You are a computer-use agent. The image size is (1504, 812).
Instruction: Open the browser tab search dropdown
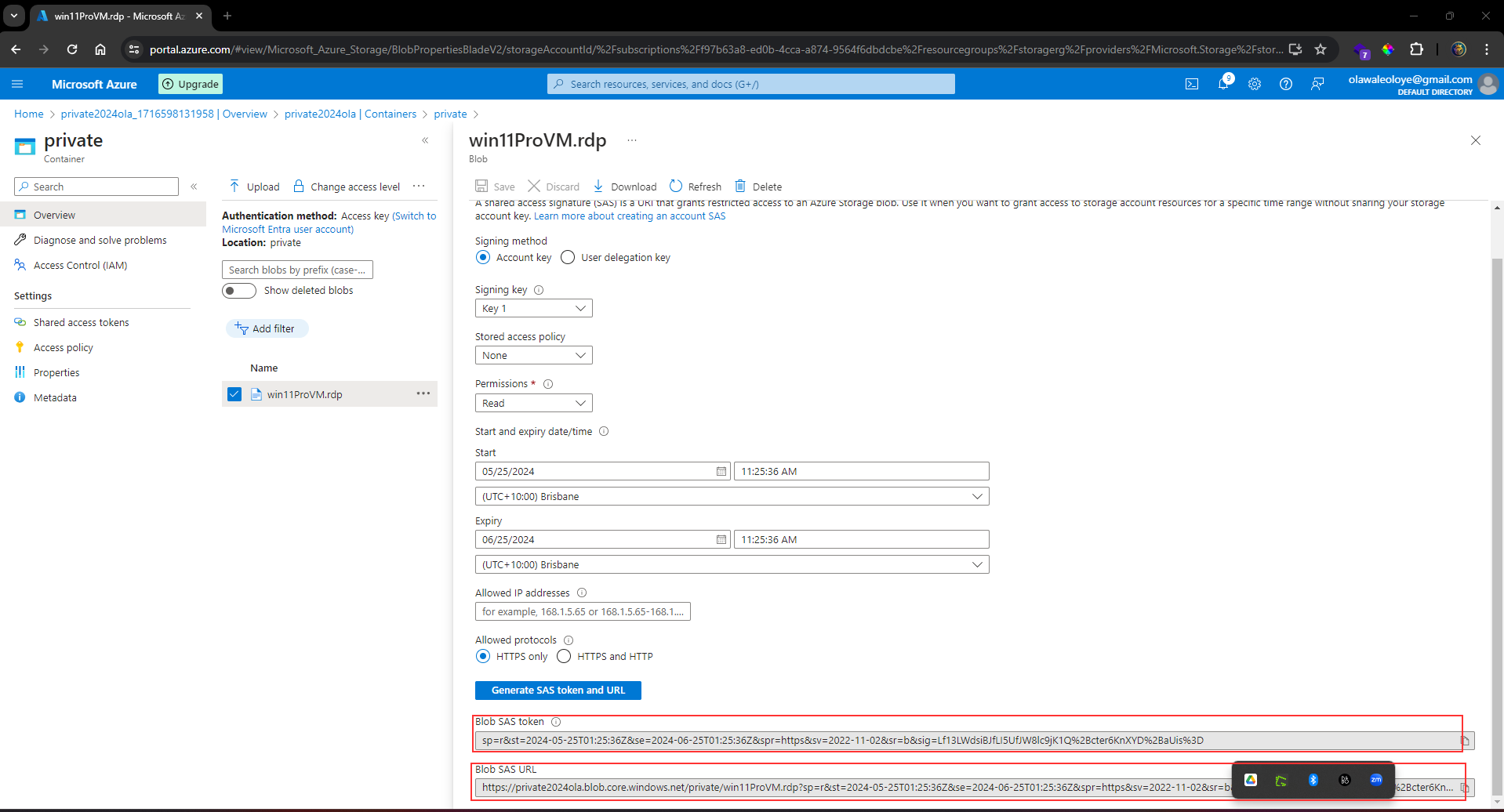pos(14,16)
